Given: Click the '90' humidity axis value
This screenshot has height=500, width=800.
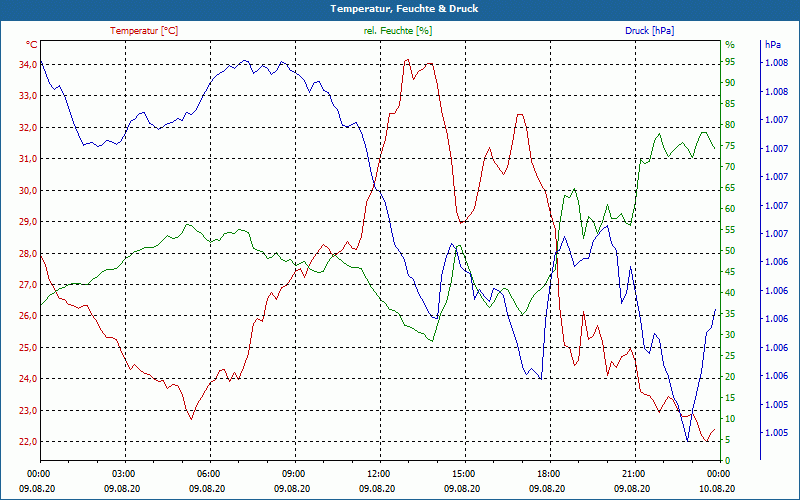Looking at the screenshot, I should click(730, 83).
